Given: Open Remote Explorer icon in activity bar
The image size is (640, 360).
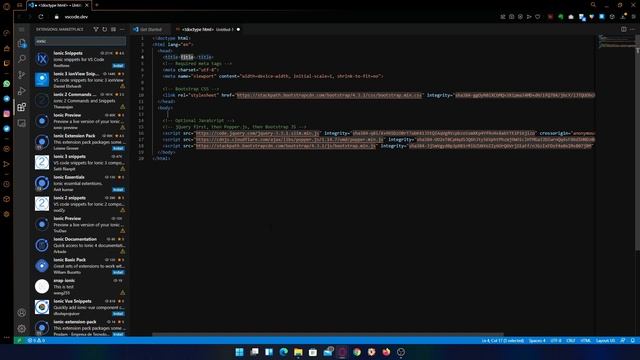Looking at the screenshot, I should point(22,123).
